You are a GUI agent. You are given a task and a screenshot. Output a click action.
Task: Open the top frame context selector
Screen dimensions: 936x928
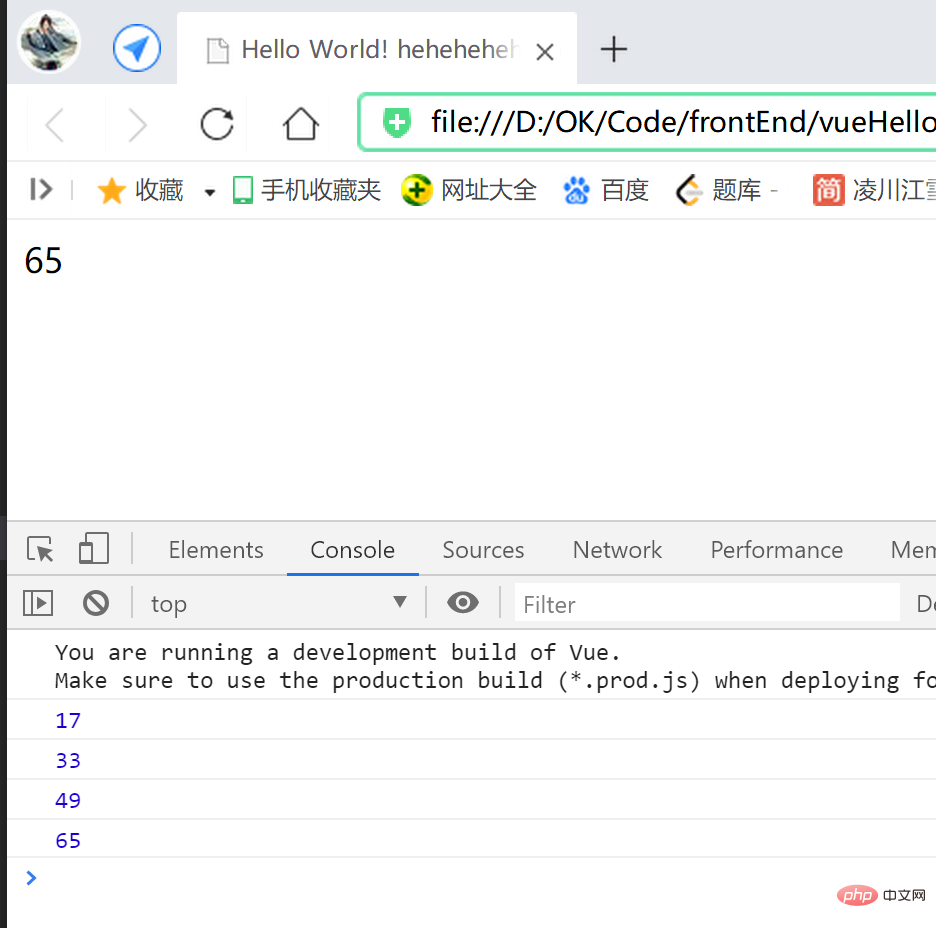278,603
